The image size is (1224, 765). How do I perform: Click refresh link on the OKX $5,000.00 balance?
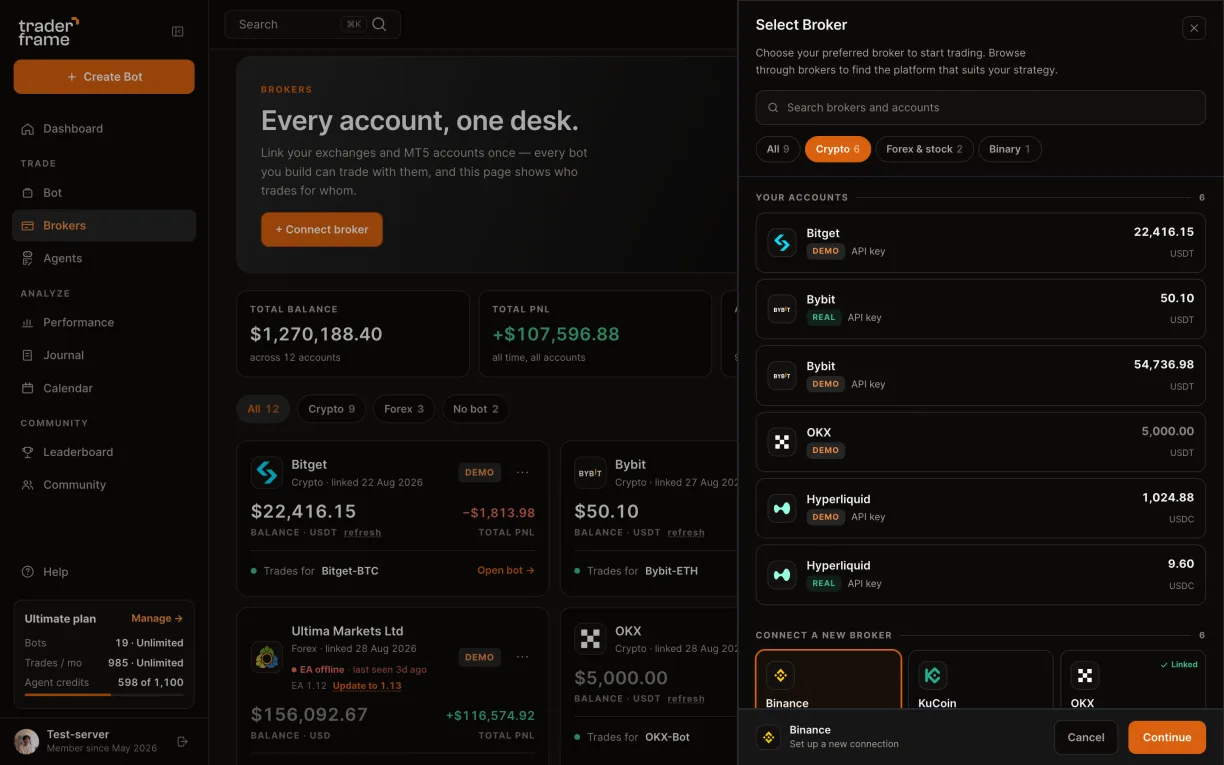686,699
